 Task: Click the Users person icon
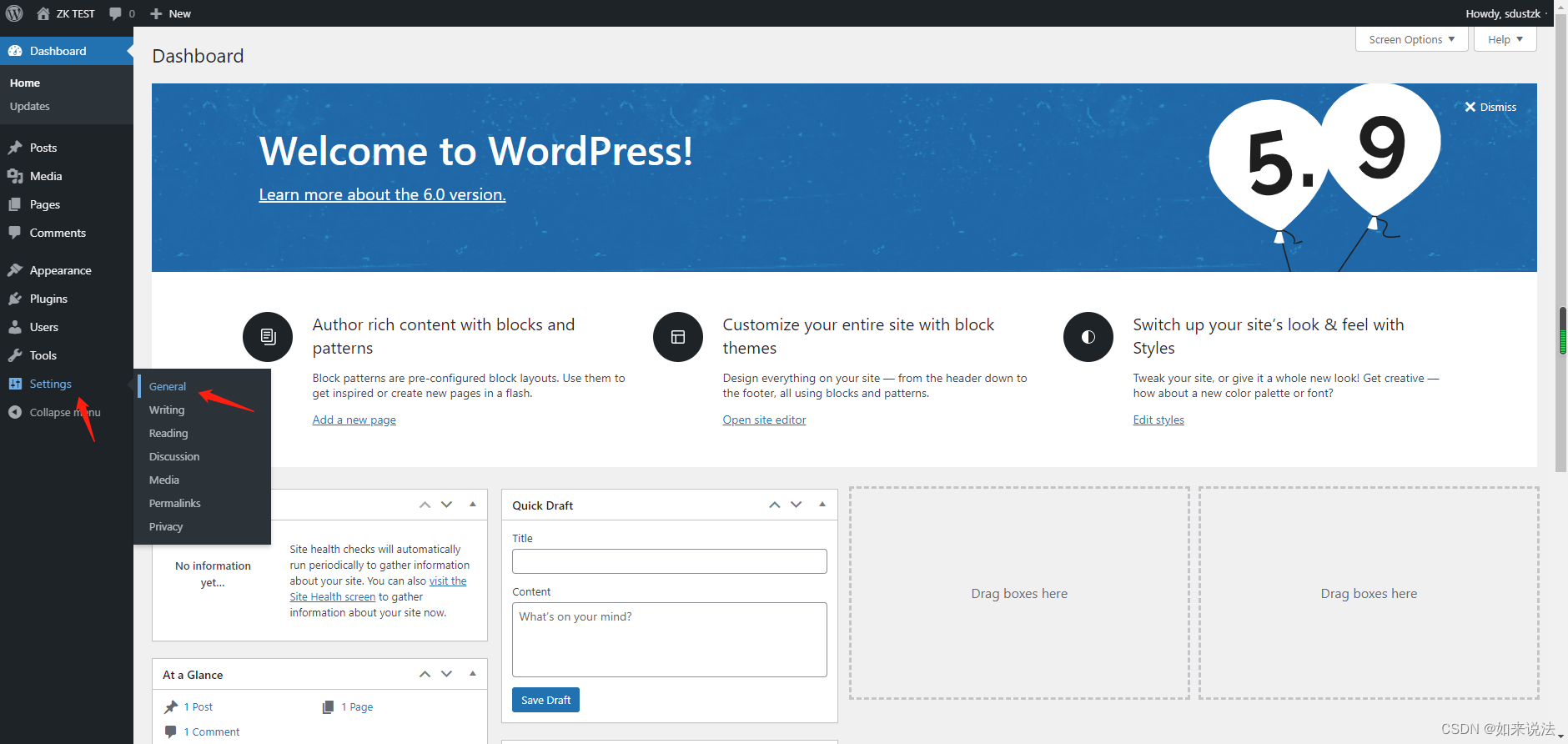coord(15,327)
